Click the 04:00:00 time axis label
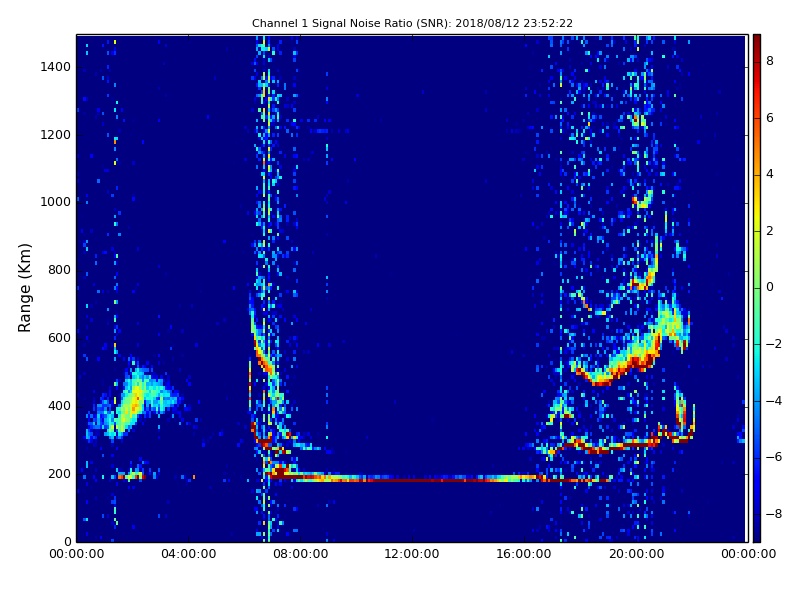800x600 pixels. pyautogui.click(x=189, y=554)
